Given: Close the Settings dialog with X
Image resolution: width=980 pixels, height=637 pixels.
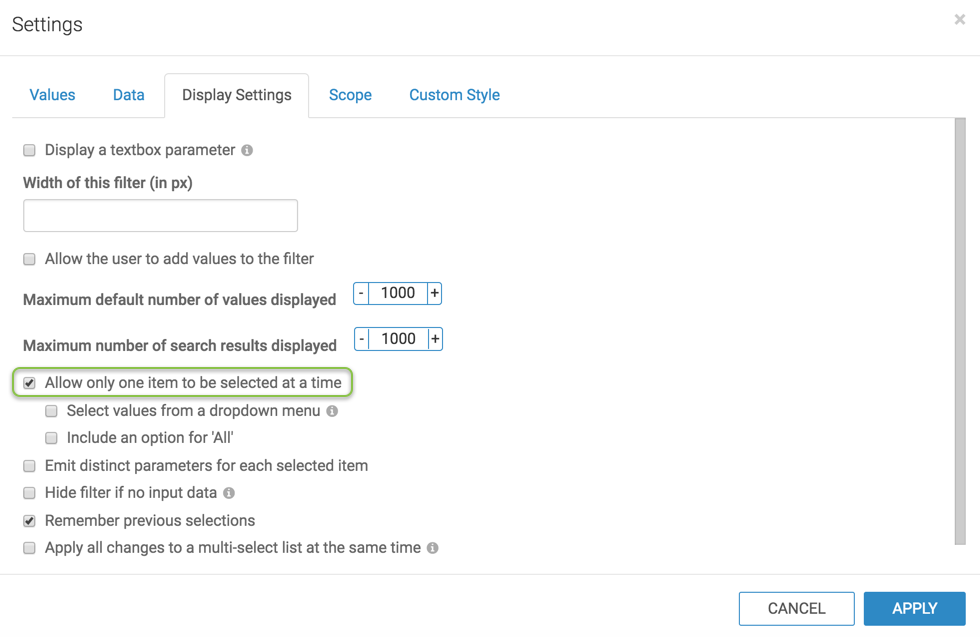Looking at the screenshot, I should [x=959, y=20].
